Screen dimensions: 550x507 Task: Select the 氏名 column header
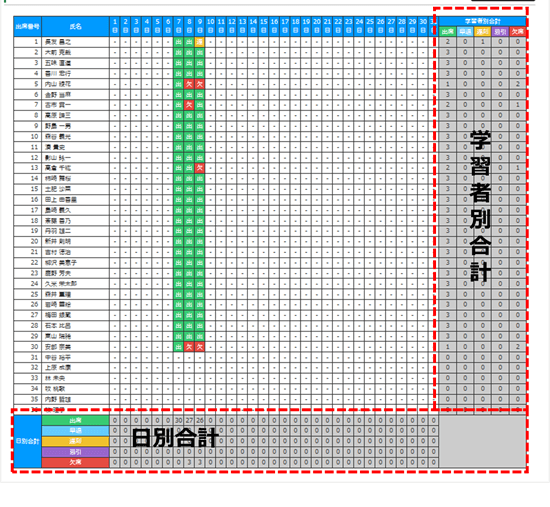point(75,26)
